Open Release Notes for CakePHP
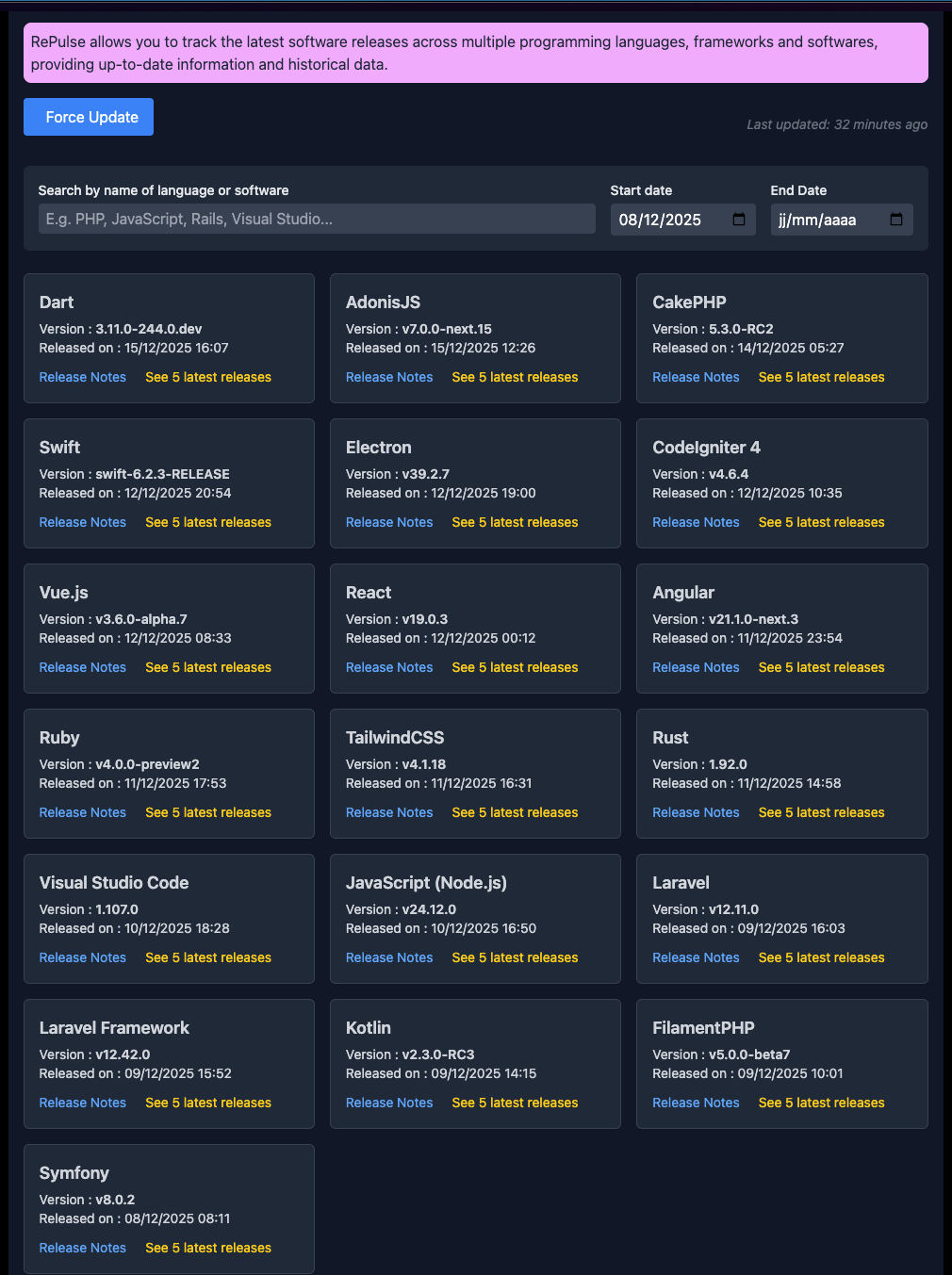The image size is (952, 1275). click(696, 377)
